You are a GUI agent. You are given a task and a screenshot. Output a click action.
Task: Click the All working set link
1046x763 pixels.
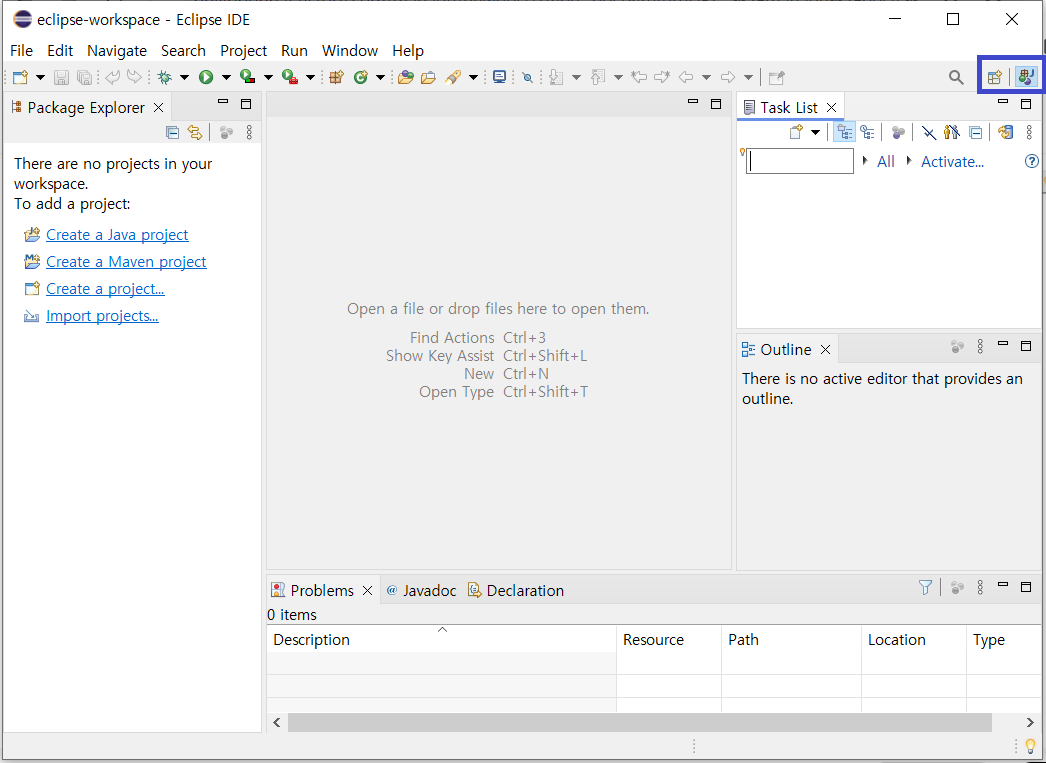(x=886, y=161)
